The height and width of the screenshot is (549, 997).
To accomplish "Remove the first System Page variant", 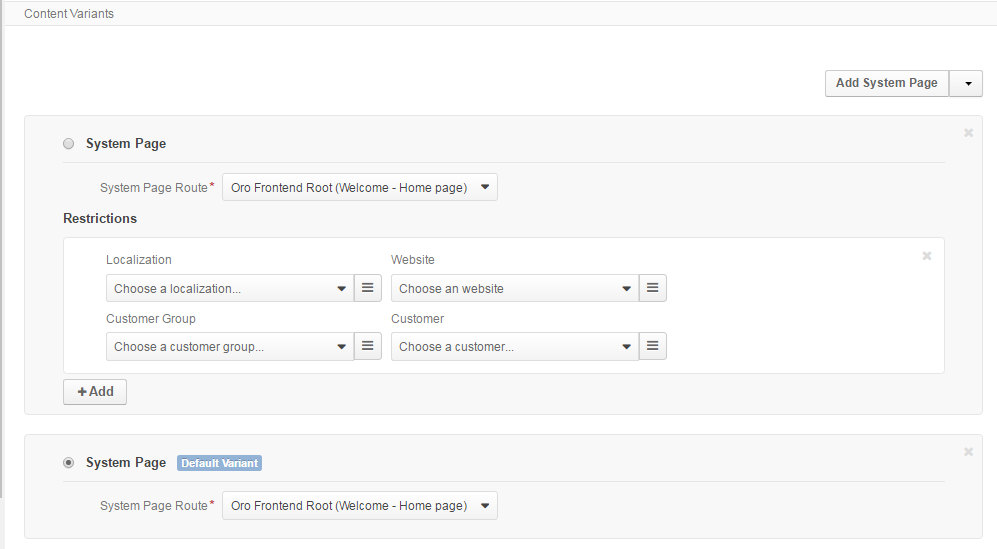I will (x=968, y=133).
